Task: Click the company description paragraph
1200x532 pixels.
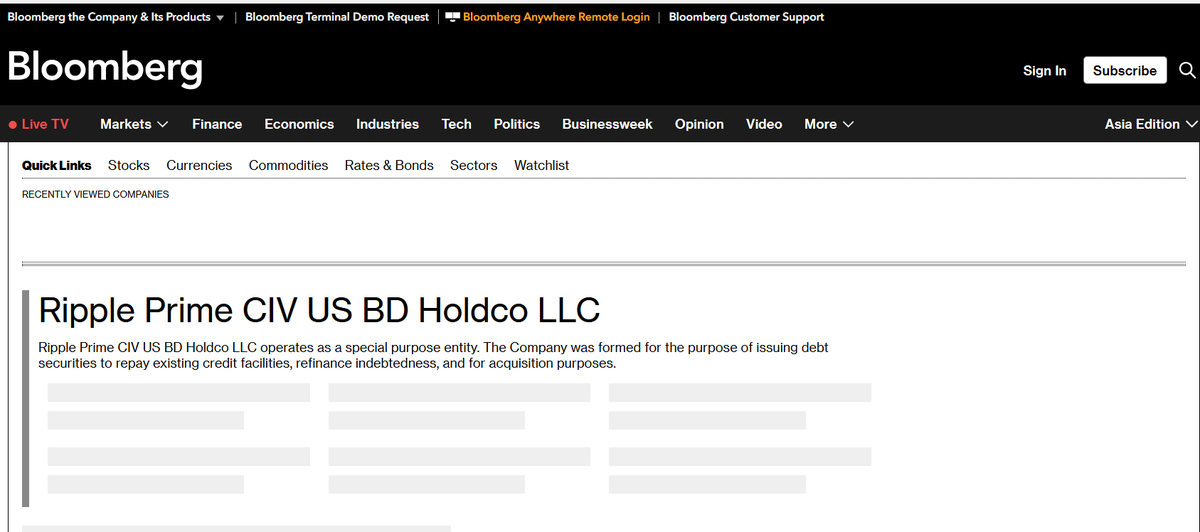Action: [x=433, y=355]
